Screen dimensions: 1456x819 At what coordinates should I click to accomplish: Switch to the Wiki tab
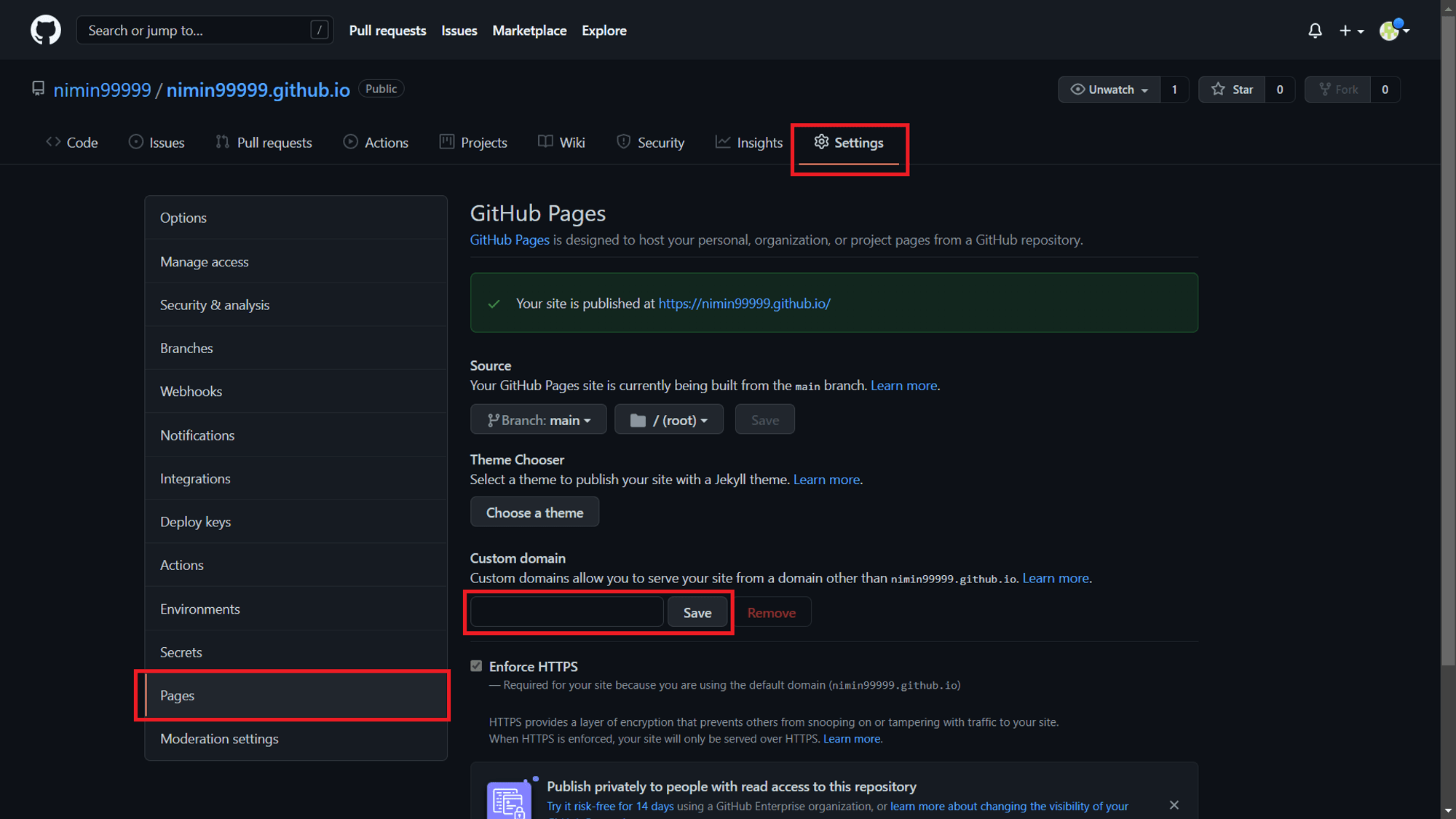(x=561, y=143)
